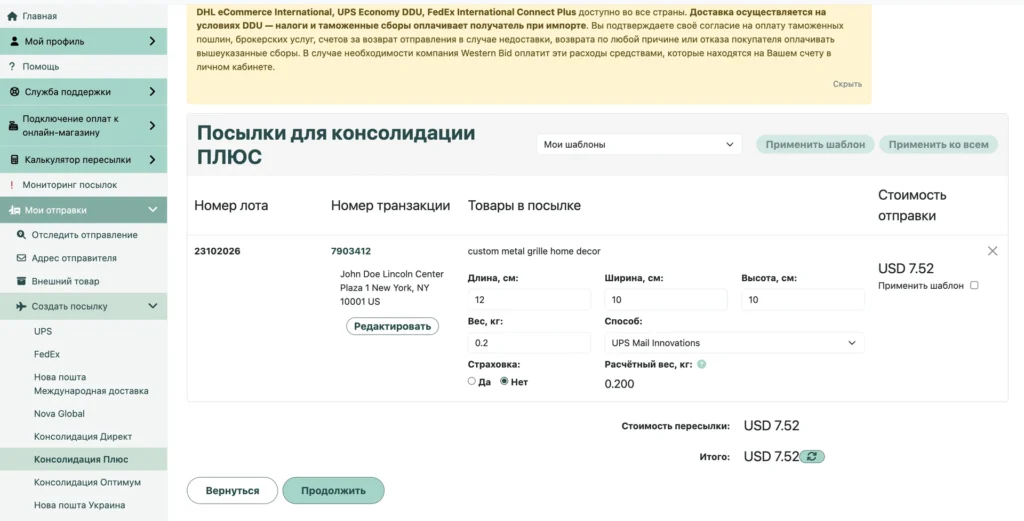Collapse Мои отправки chevron
This screenshot has width=1024, height=521.
click(x=152, y=210)
